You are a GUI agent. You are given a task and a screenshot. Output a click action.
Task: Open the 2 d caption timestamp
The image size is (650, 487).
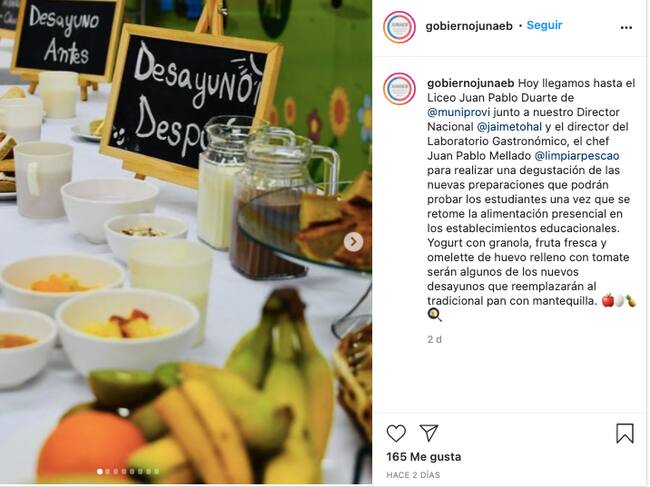pyautogui.click(x=434, y=339)
